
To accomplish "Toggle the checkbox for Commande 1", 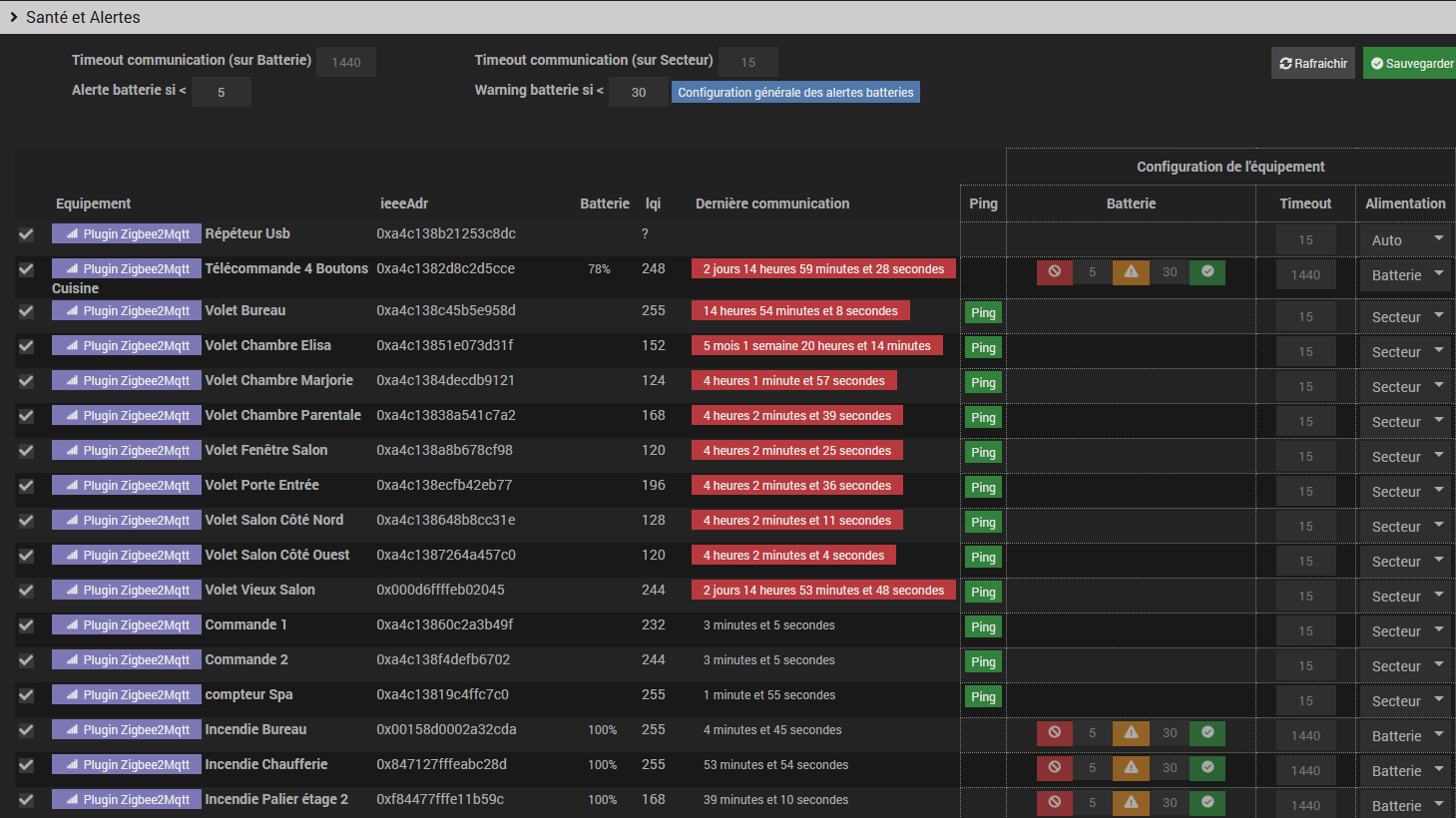I will click(x=27, y=625).
